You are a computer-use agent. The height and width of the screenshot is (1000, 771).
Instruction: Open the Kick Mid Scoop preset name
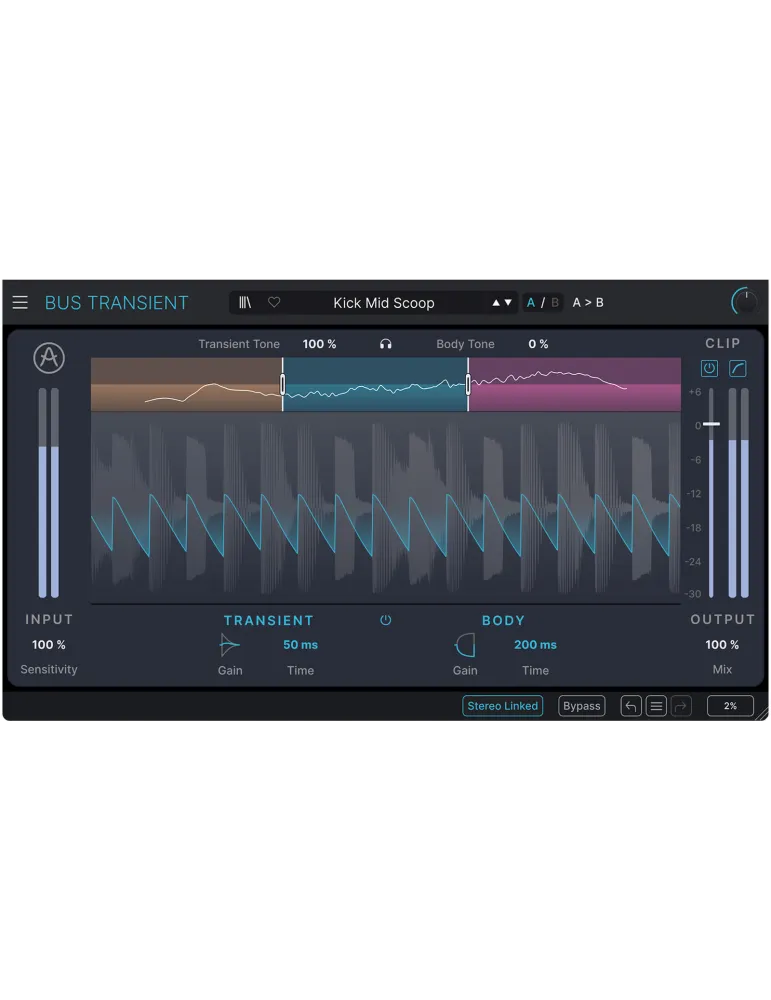pos(383,303)
